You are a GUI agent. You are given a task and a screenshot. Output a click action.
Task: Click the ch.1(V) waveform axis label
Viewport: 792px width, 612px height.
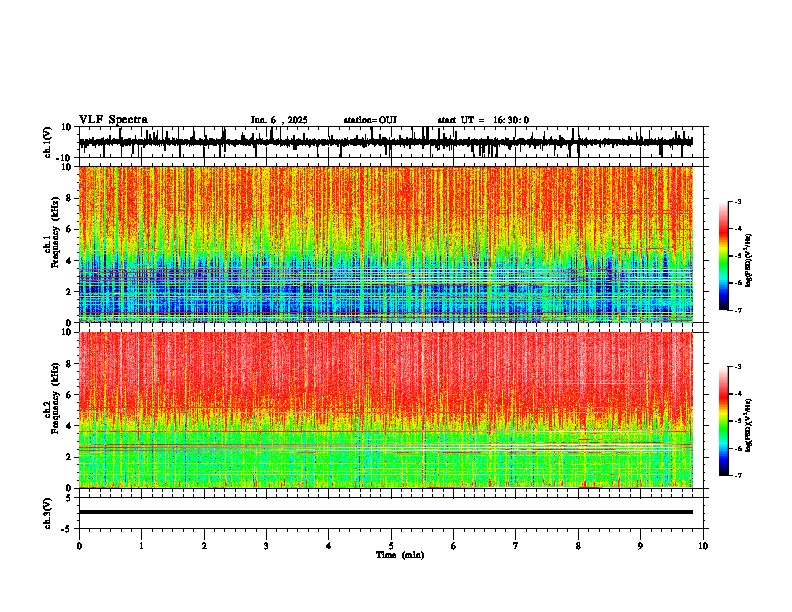[48, 142]
